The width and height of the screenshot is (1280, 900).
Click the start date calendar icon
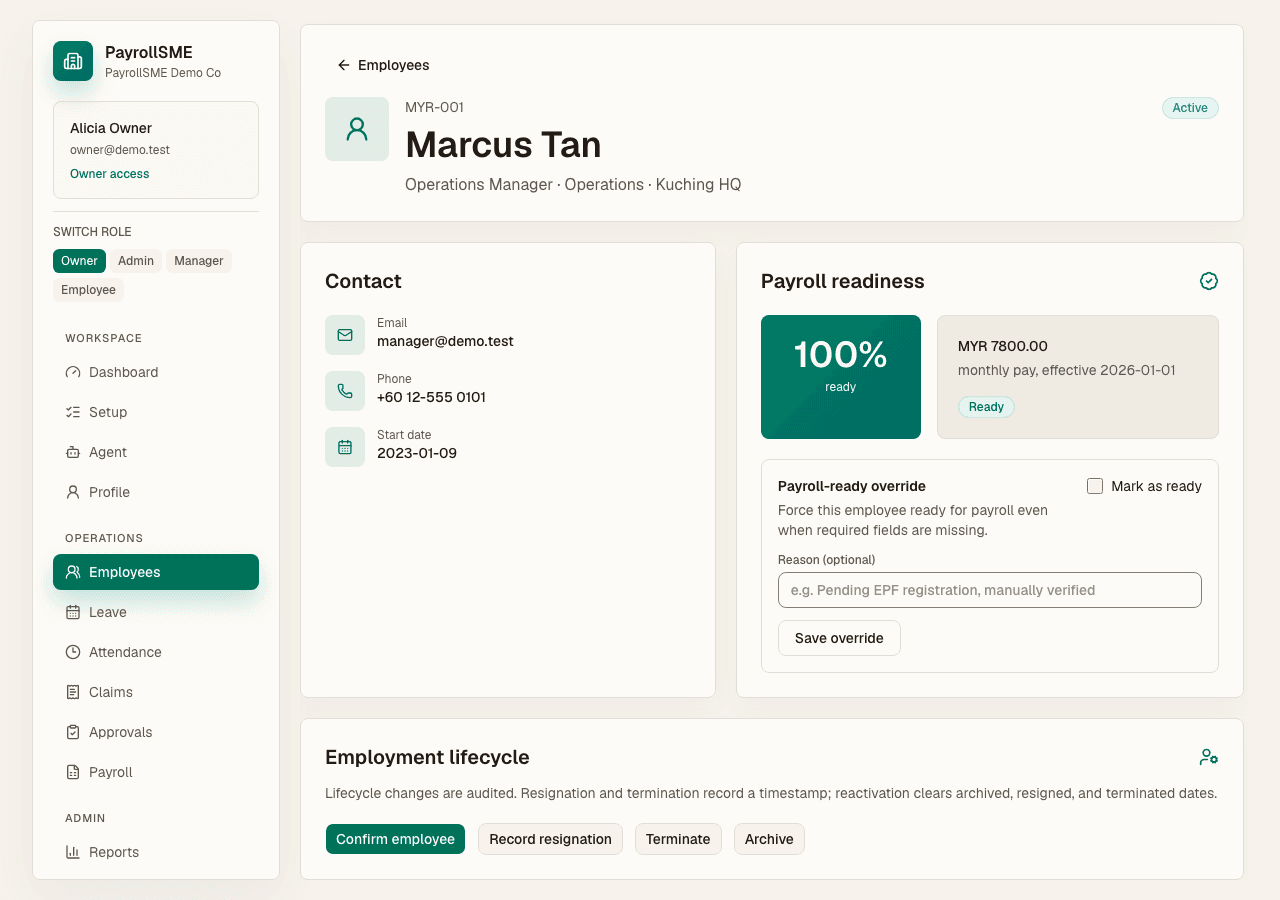[x=345, y=447]
